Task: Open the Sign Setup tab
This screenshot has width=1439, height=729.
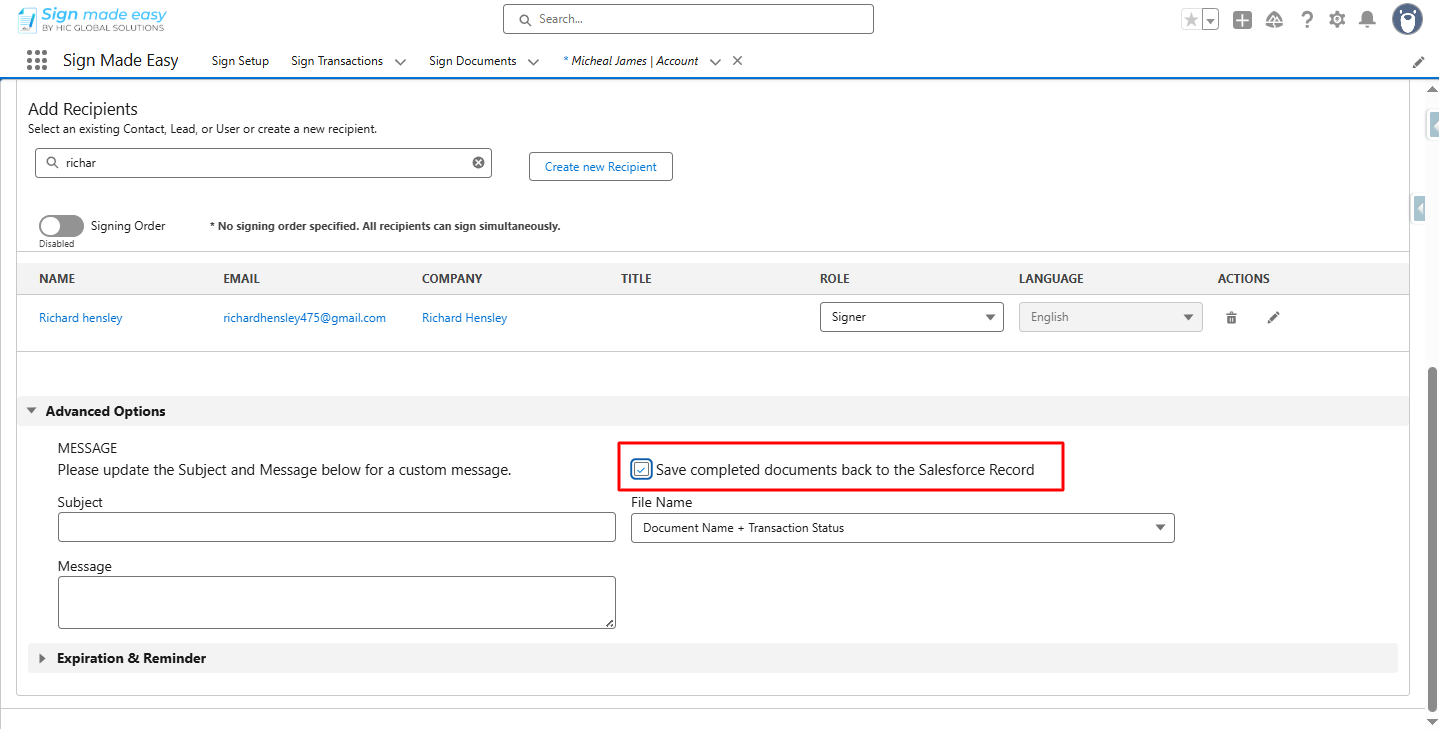Action: click(x=240, y=61)
